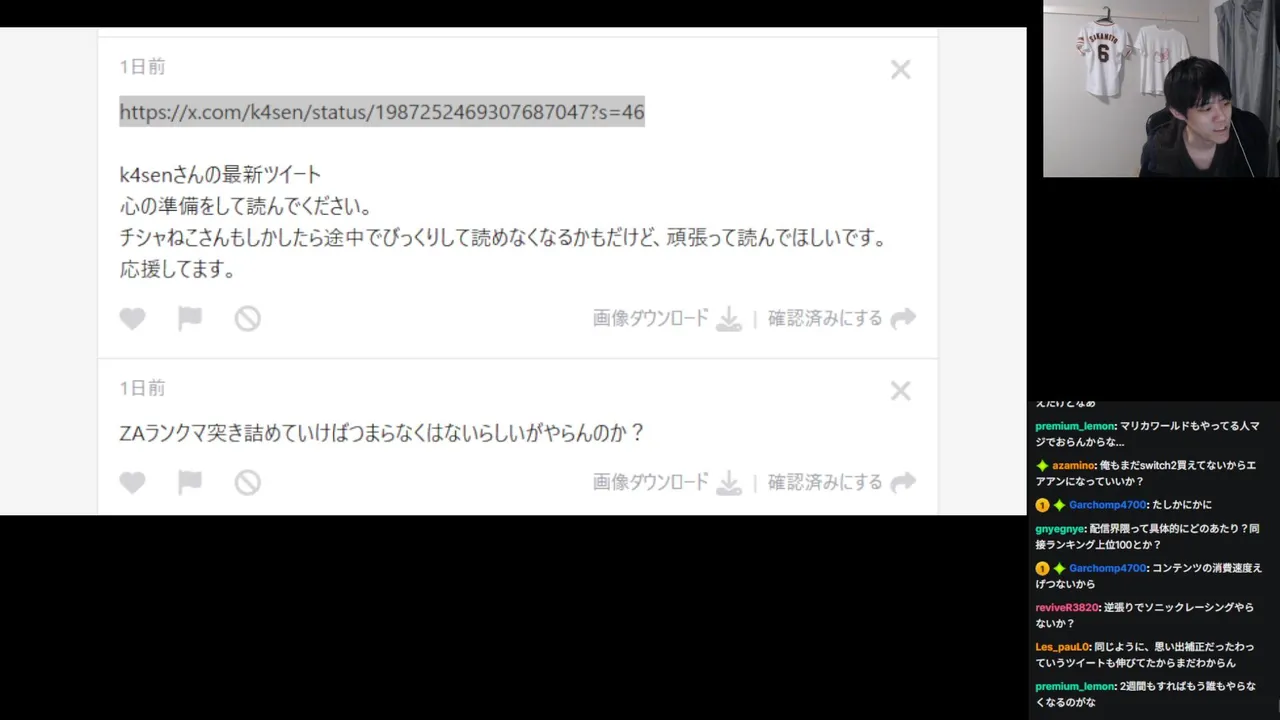Click share arrow icon on second message

click(903, 483)
